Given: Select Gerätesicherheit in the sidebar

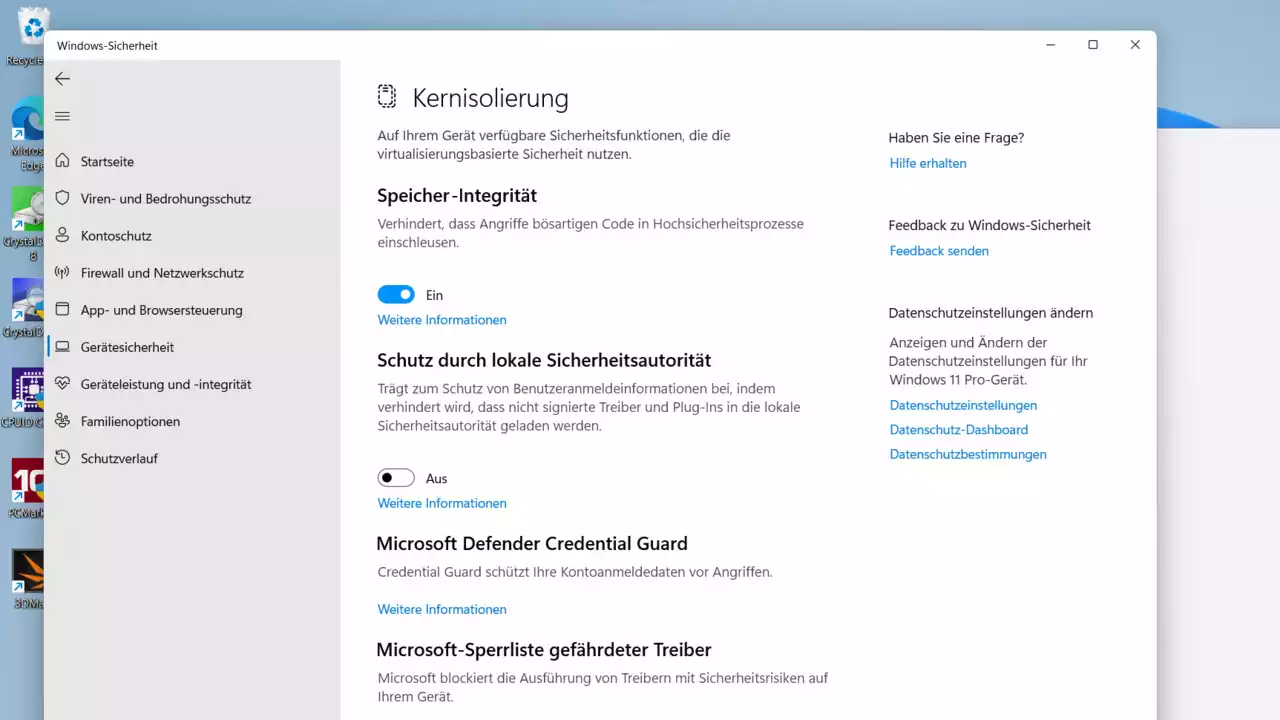Looking at the screenshot, I should point(127,347).
